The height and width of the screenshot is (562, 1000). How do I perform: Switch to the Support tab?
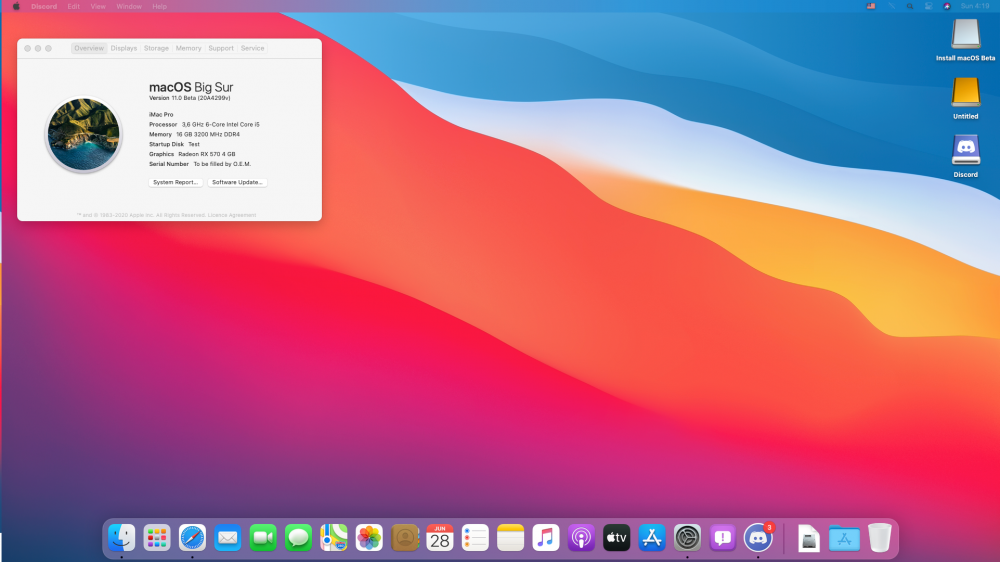[x=221, y=48]
